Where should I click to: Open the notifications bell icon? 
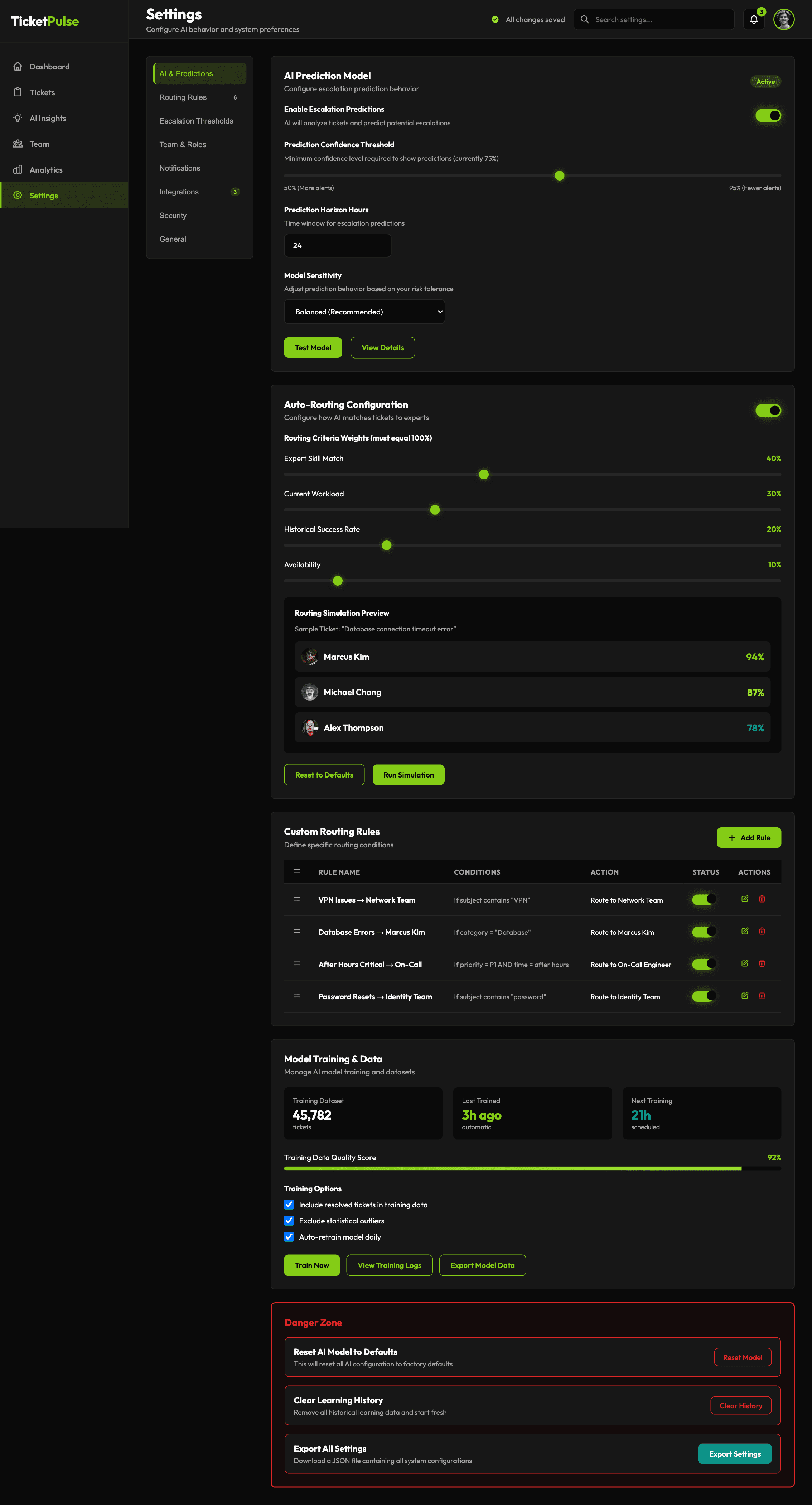(x=754, y=19)
